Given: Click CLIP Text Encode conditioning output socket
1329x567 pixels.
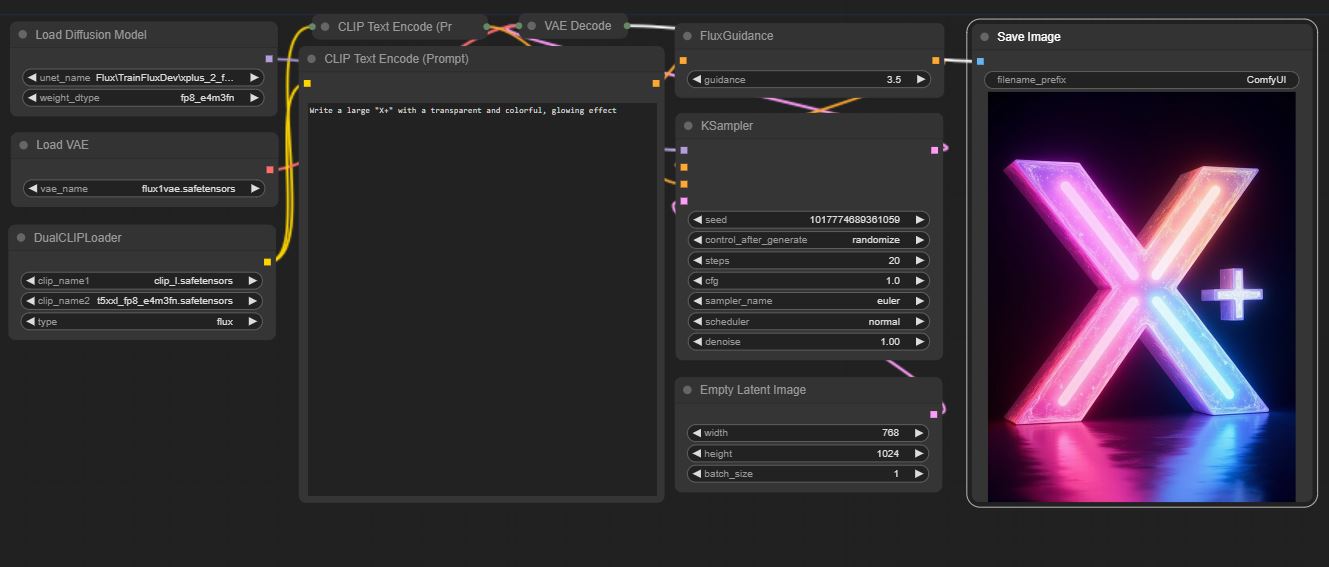Looking at the screenshot, I should (x=656, y=84).
